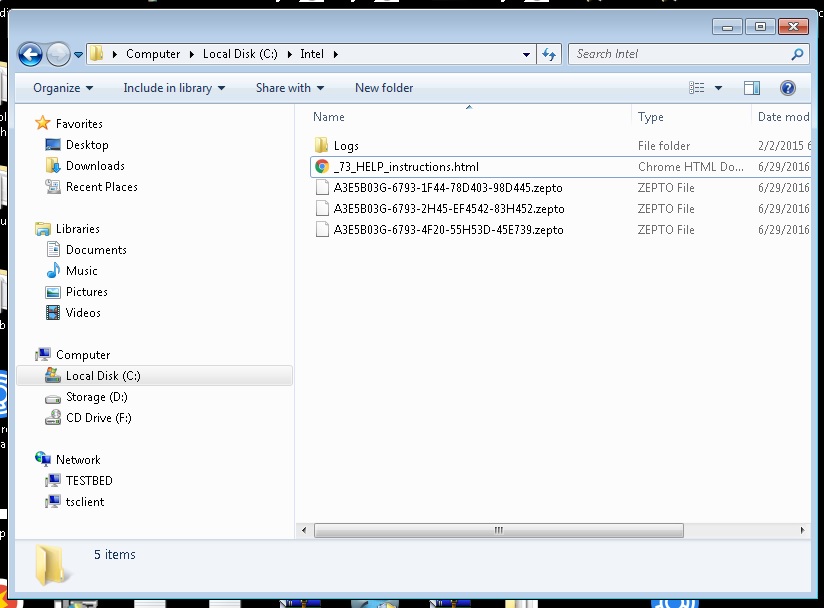Select the A3E5B03G-6793-2H45-EF4542-83H452.zepto file name

(449, 209)
